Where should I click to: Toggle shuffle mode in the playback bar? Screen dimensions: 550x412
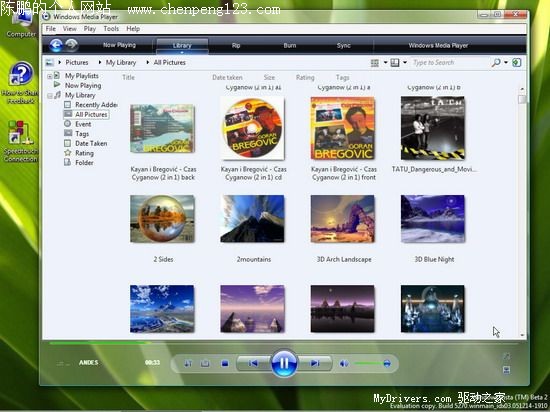click(x=188, y=363)
